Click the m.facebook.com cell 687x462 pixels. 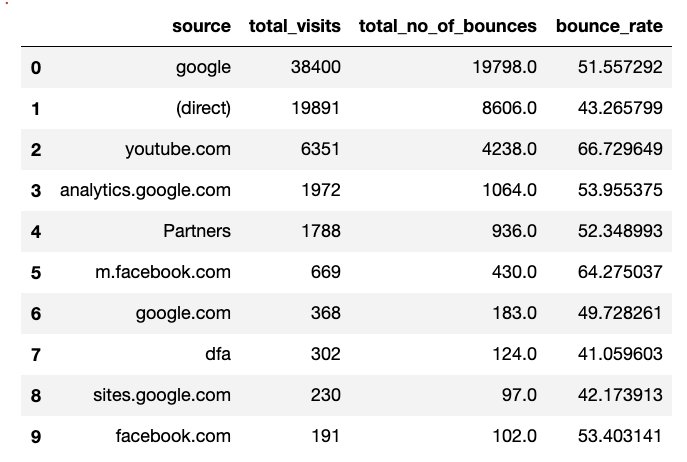pos(163,272)
